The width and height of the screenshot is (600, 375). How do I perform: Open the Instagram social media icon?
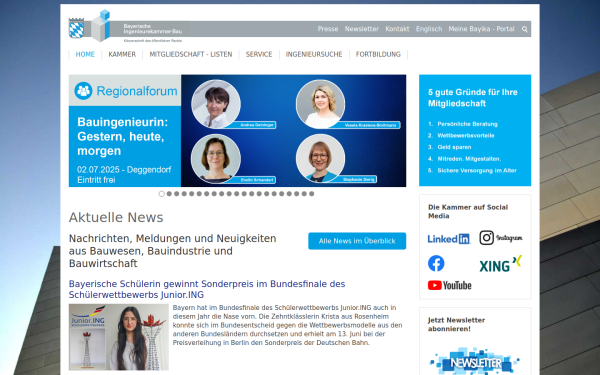(501, 238)
